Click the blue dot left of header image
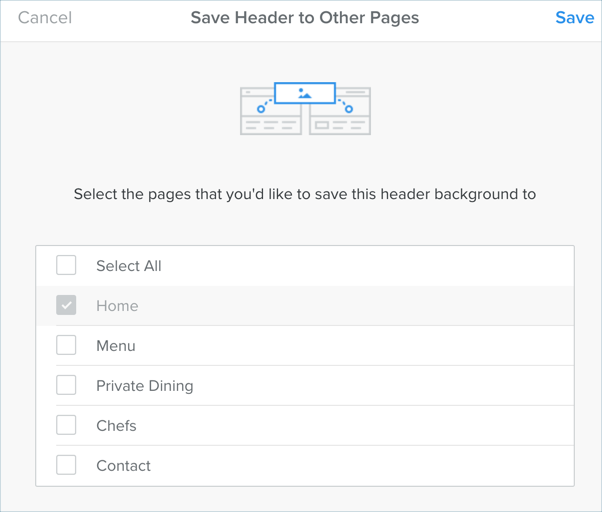602x512 pixels. point(261,109)
